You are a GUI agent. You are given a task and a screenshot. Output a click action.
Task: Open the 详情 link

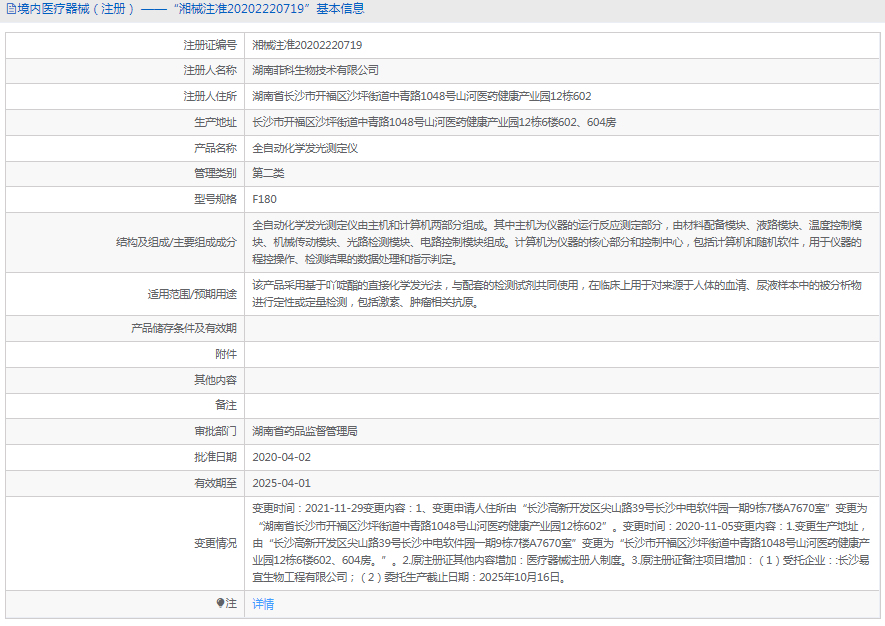coord(263,604)
